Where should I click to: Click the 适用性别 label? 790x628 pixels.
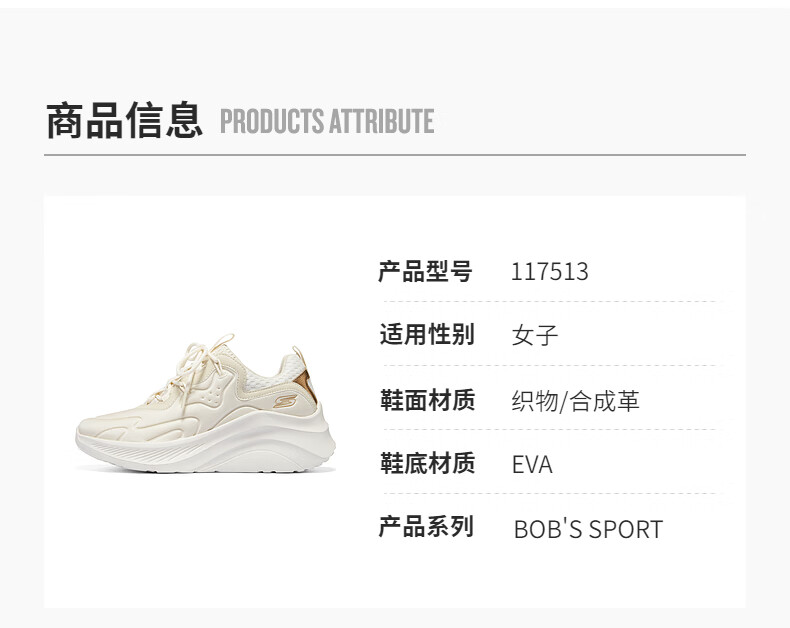(427, 335)
